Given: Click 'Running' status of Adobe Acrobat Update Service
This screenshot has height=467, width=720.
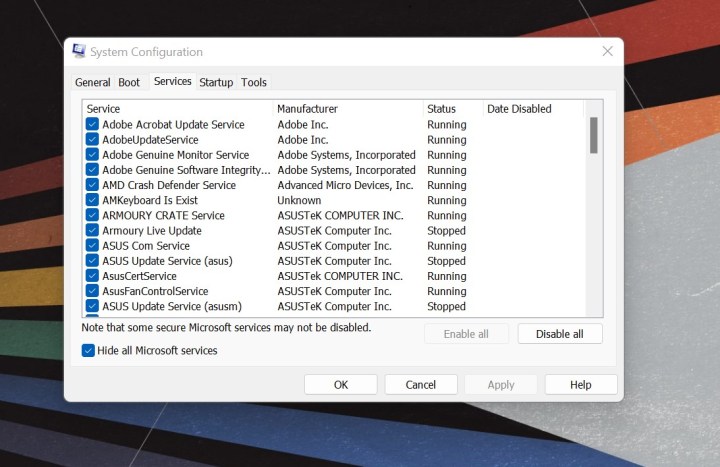Looking at the screenshot, I should click(x=447, y=124).
